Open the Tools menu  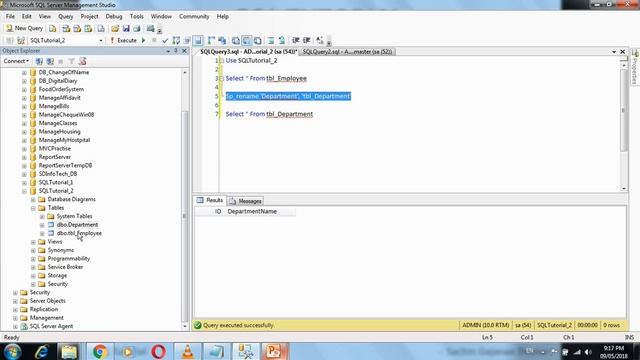point(137,16)
